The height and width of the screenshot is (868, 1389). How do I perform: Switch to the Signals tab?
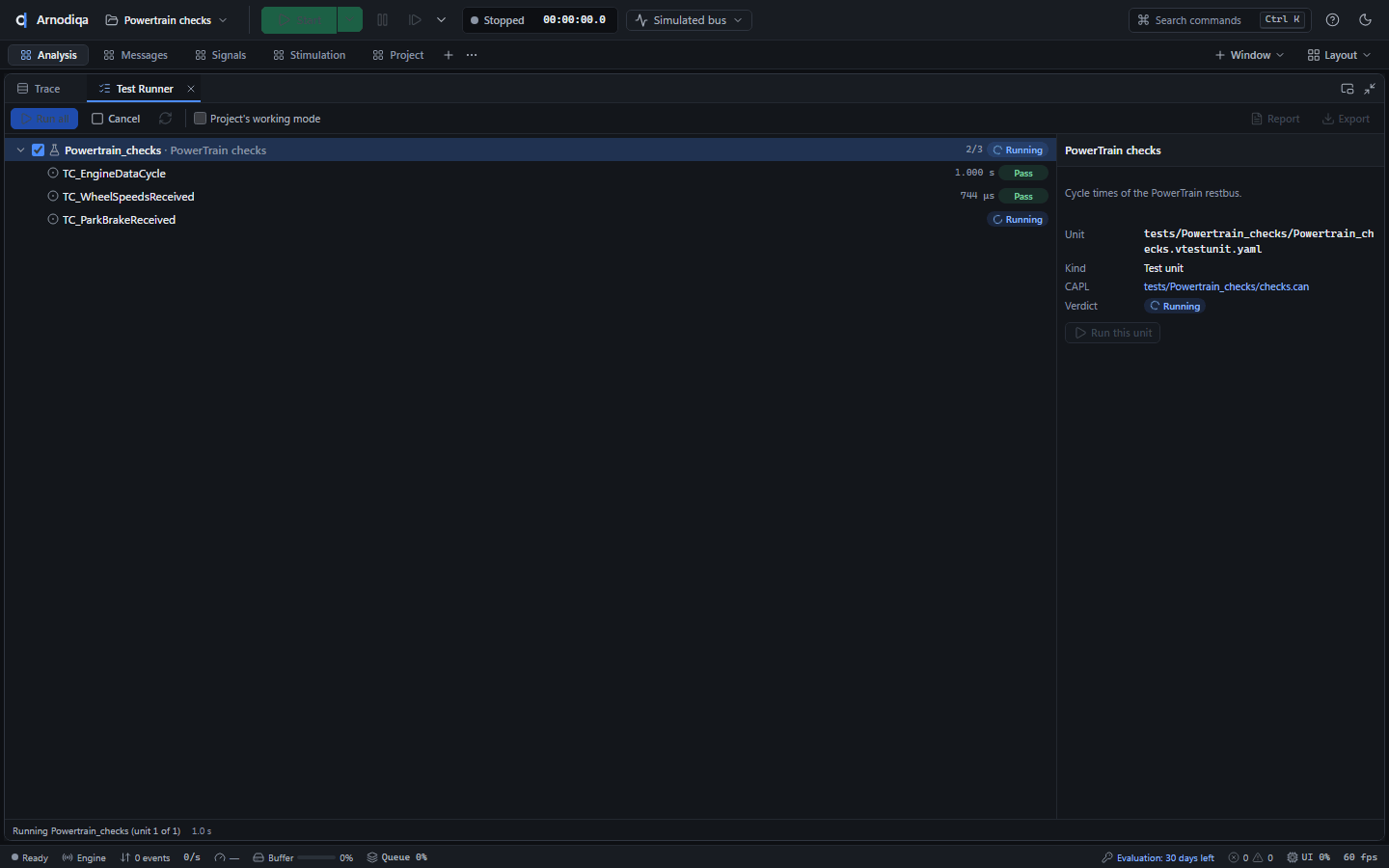pos(221,55)
